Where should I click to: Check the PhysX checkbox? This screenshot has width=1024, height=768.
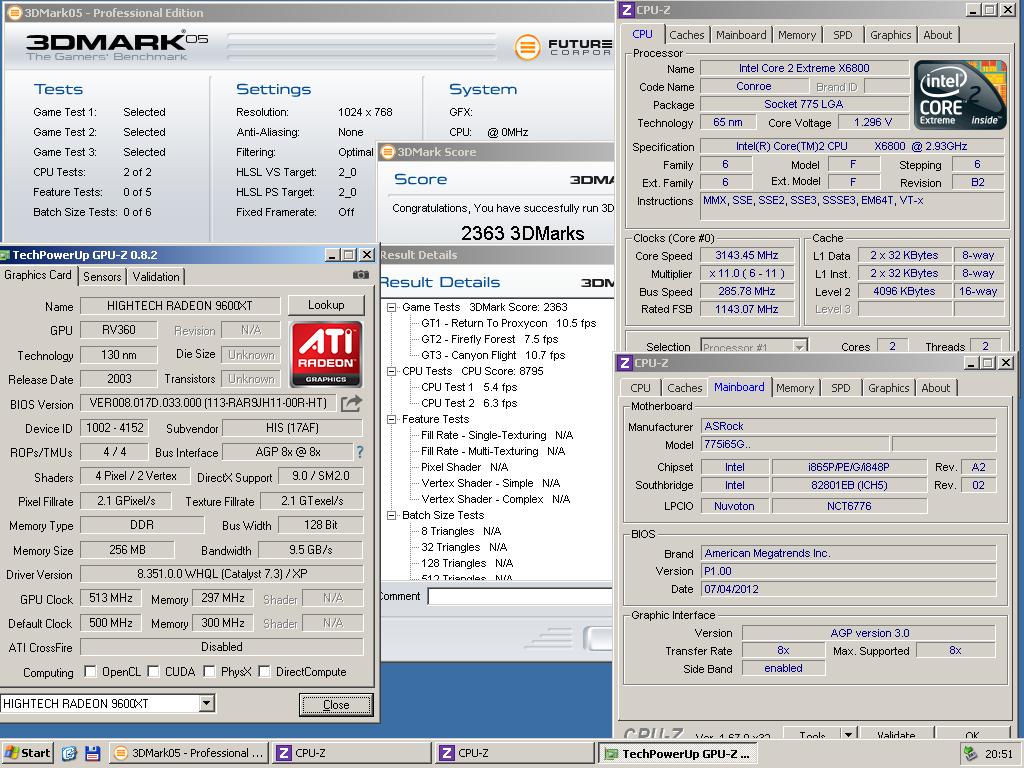point(210,671)
